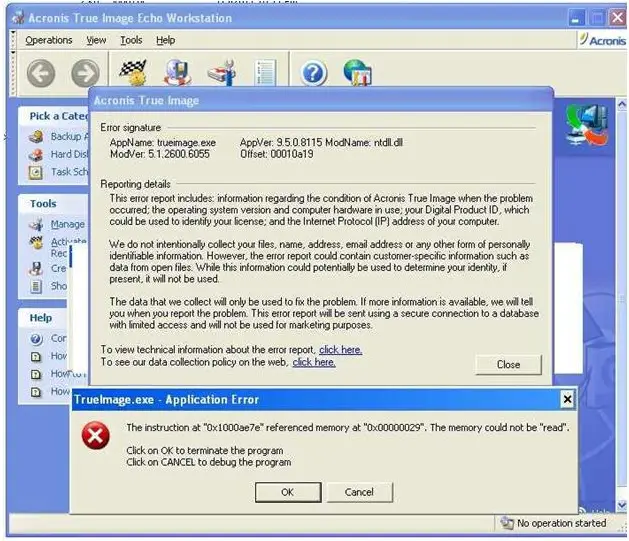Click the 'Error signature' heading
Image resolution: width=629 pixels, height=541 pixels.
130,128
